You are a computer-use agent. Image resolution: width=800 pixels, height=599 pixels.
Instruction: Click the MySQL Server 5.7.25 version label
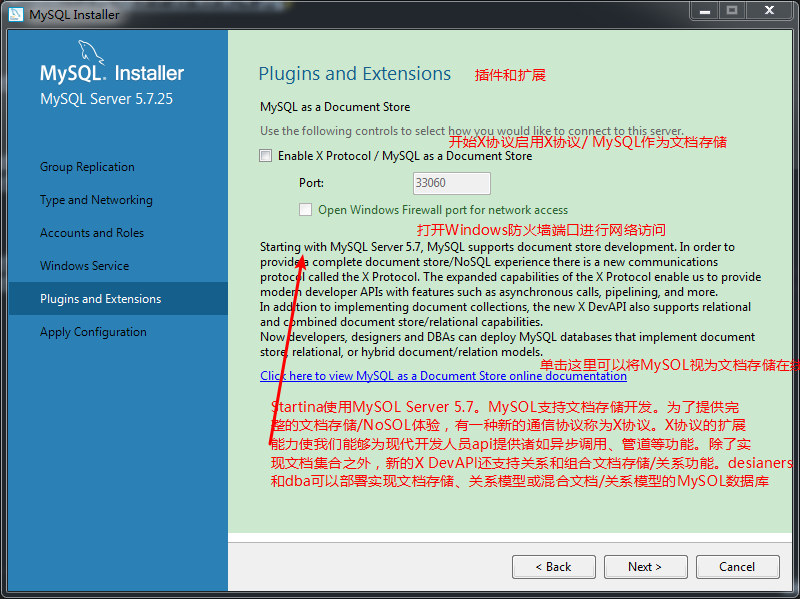pyautogui.click(x=106, y=99)
